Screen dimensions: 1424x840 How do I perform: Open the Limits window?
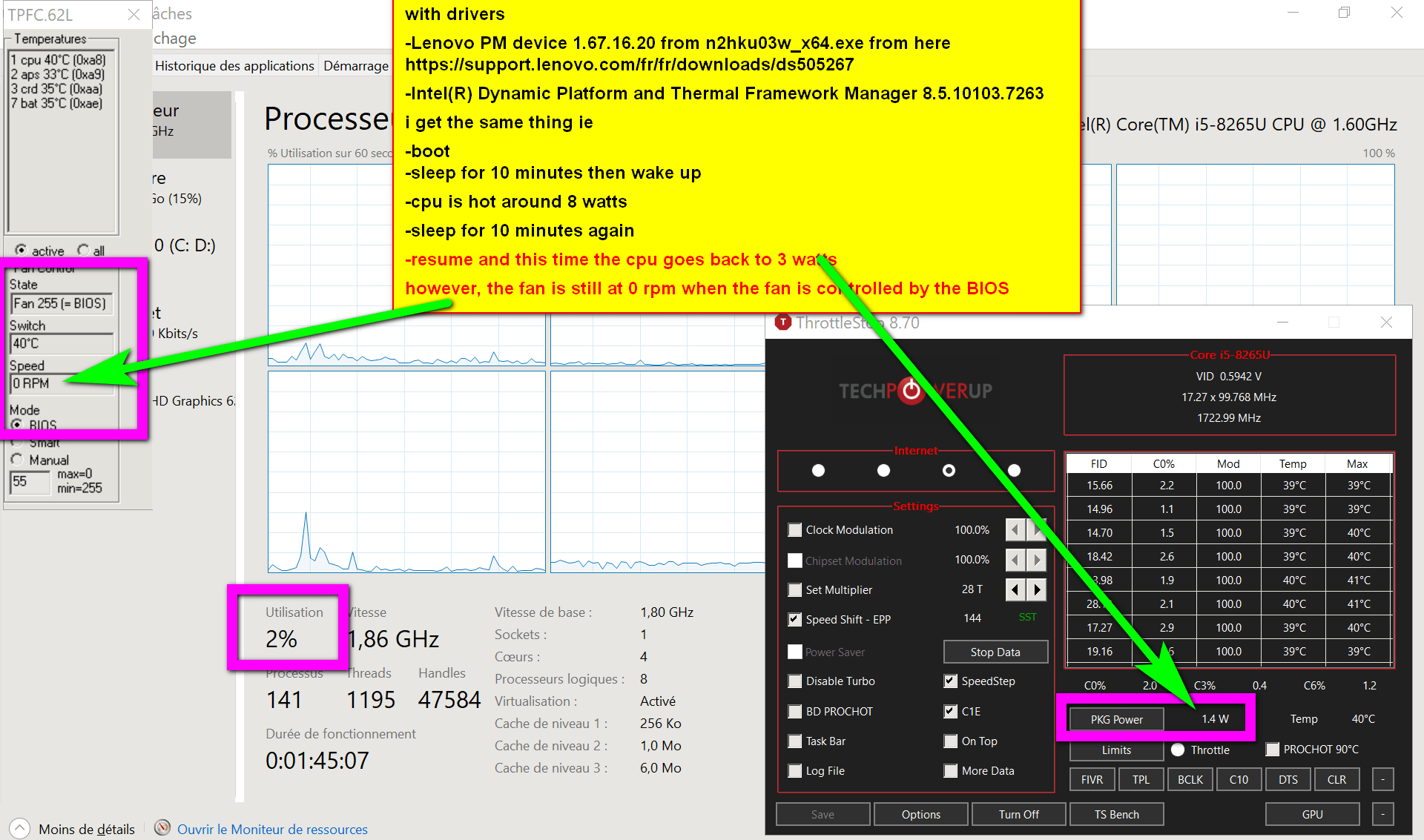[1116, 750]
